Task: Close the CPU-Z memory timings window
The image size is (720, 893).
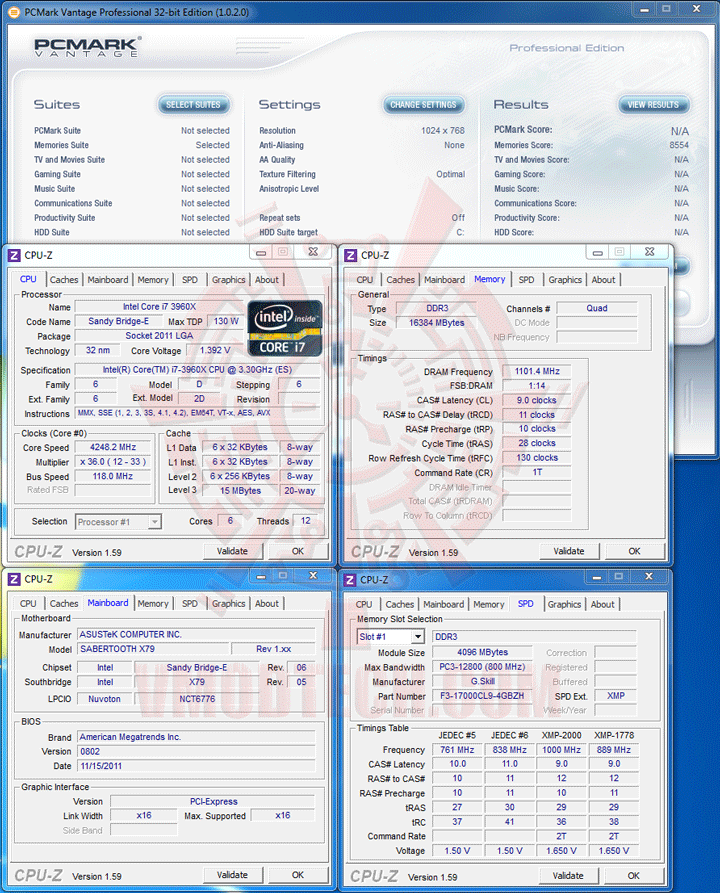Action: [649, 252]
